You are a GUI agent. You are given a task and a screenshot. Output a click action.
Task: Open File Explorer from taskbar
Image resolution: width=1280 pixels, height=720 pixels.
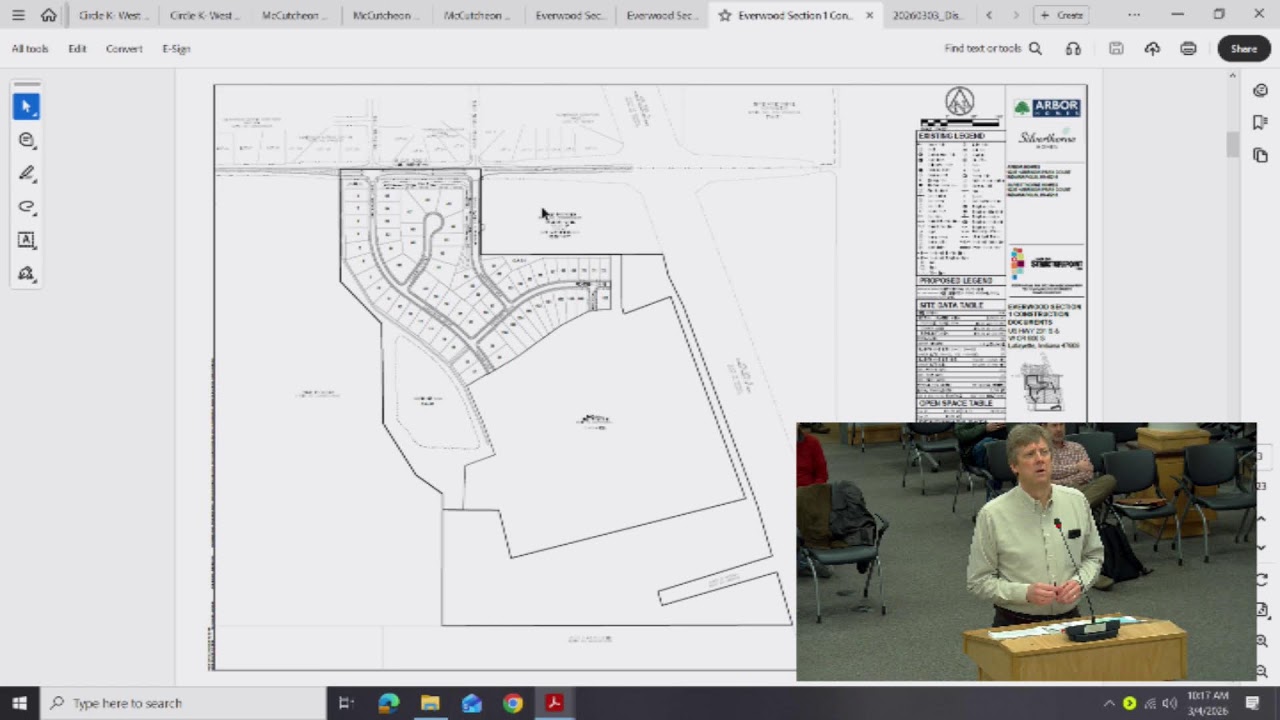click(430, 703)
